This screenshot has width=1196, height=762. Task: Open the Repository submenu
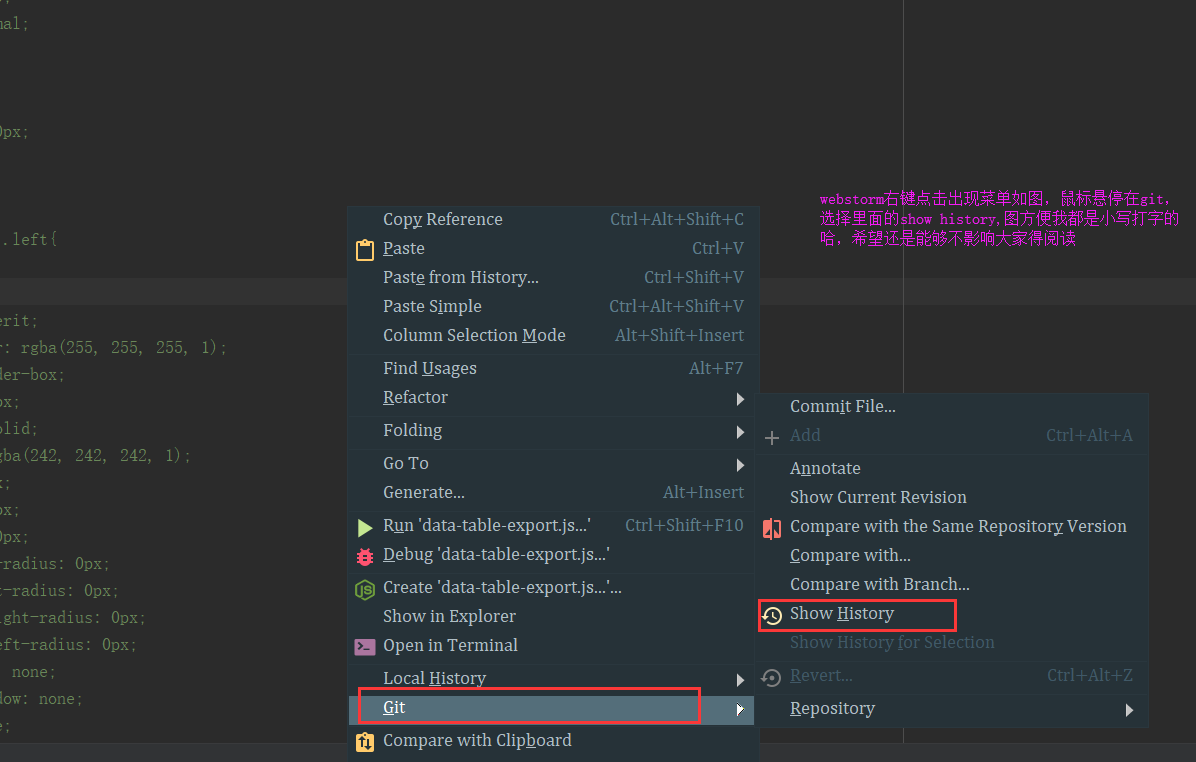pyautogui.click(x=833, y=708)
